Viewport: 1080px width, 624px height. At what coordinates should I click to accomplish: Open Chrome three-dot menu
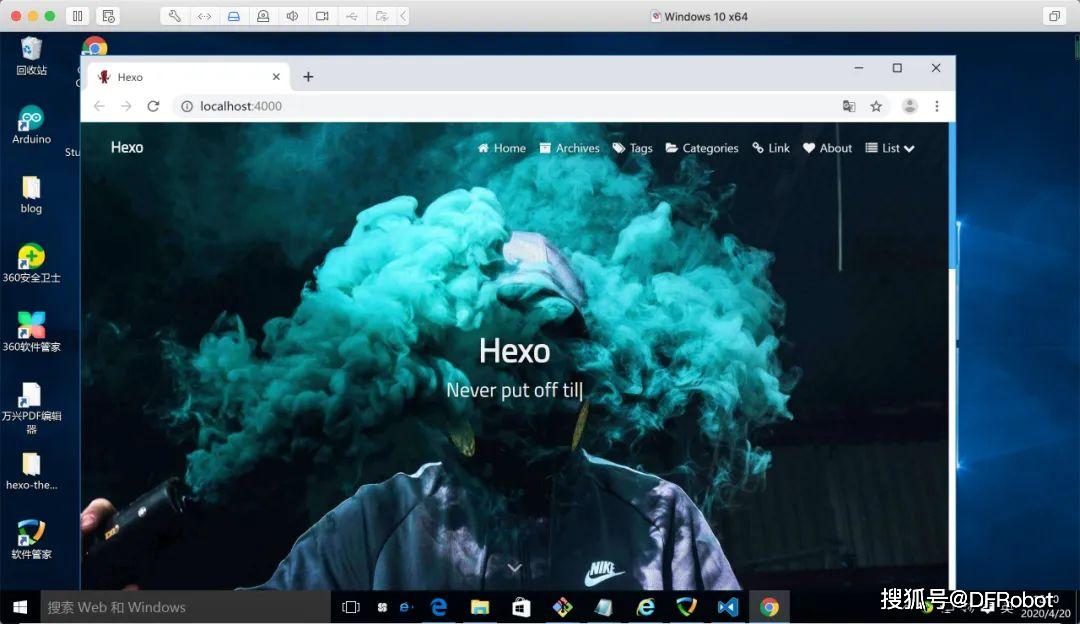tap(936, 106)
